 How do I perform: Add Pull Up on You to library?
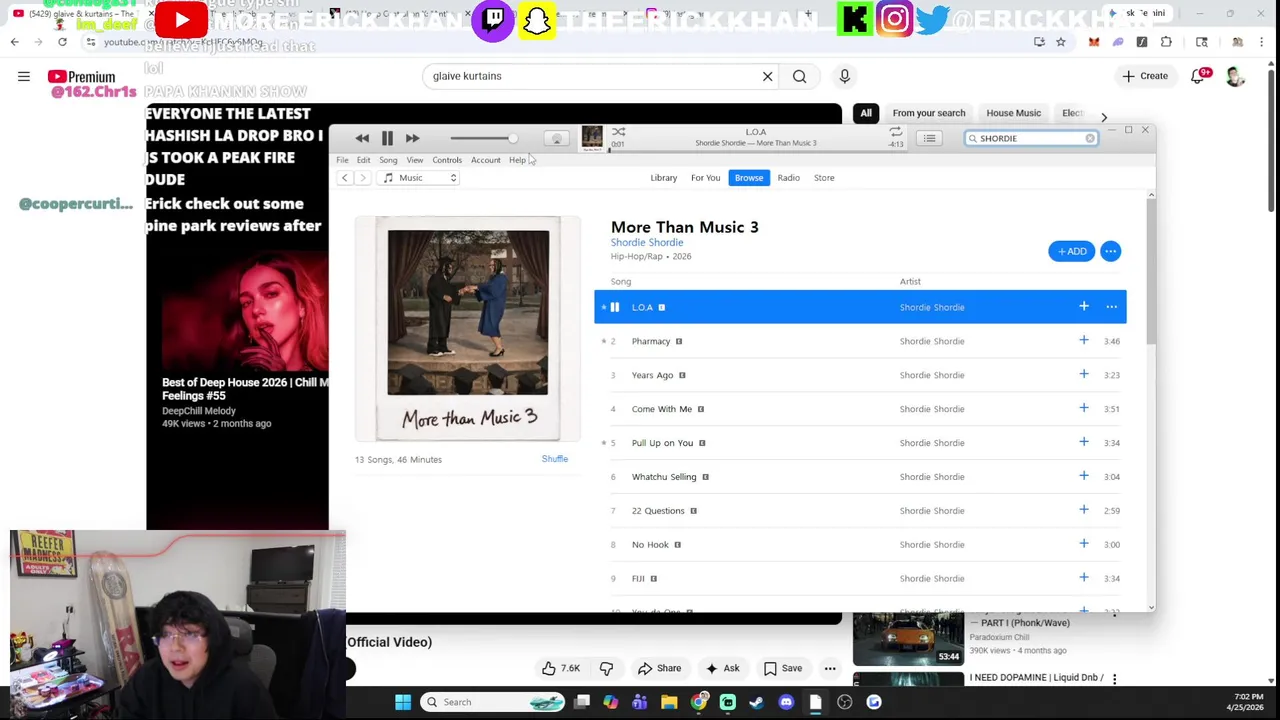[1084, 442]
